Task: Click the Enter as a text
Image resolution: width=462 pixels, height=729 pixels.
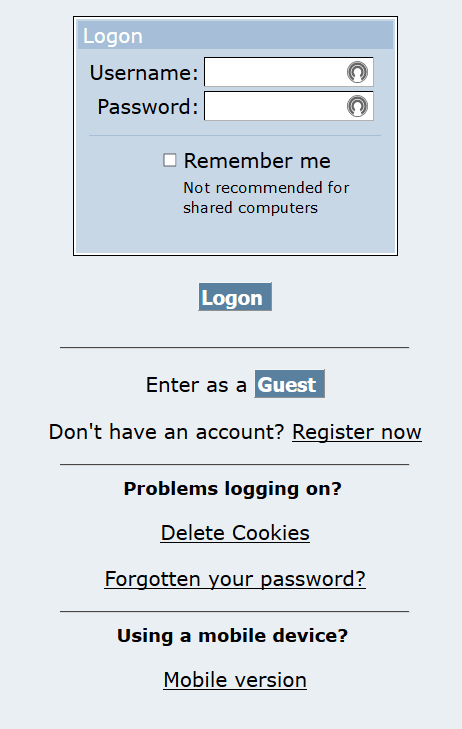Action: click(x=196, y=385)
